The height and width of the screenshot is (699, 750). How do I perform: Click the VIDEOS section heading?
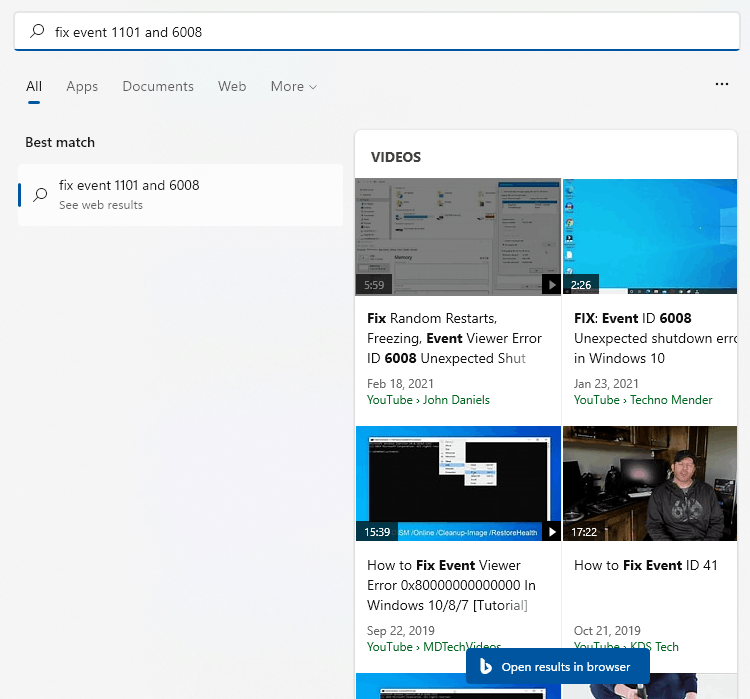pos(396,157)
